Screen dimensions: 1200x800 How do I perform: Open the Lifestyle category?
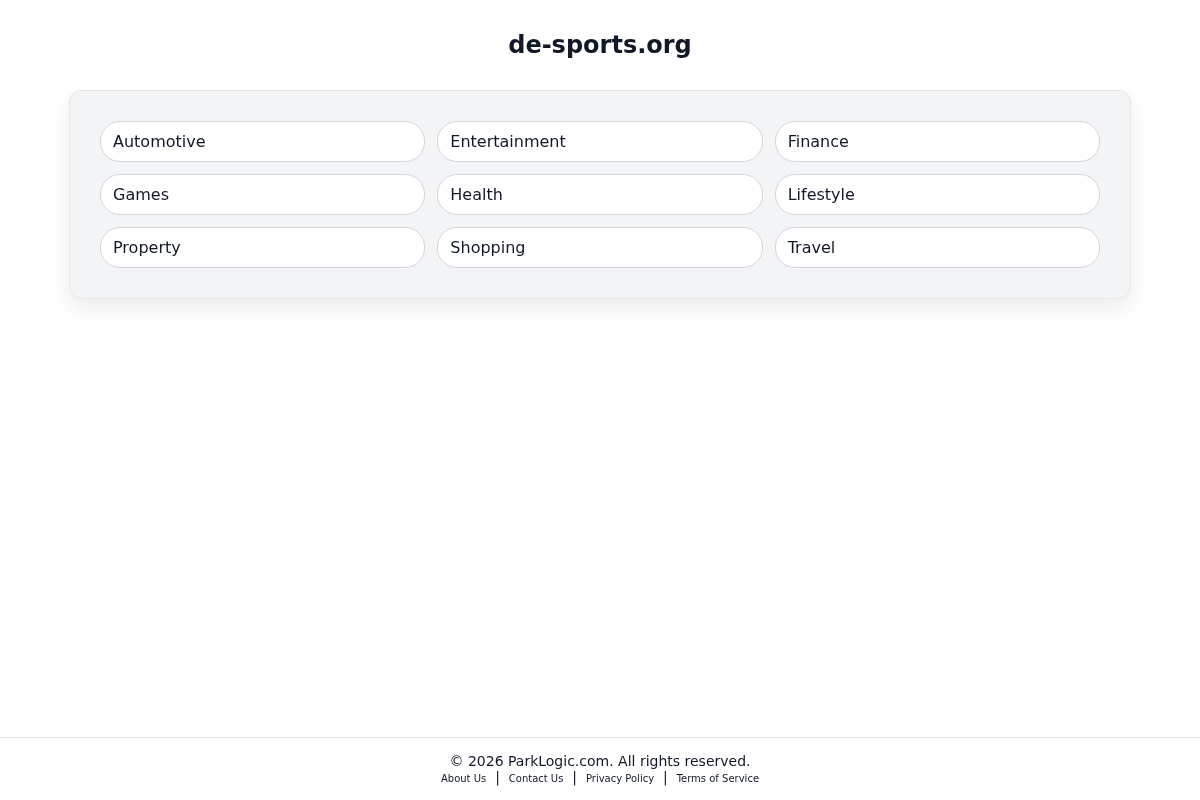coord(937,194)
